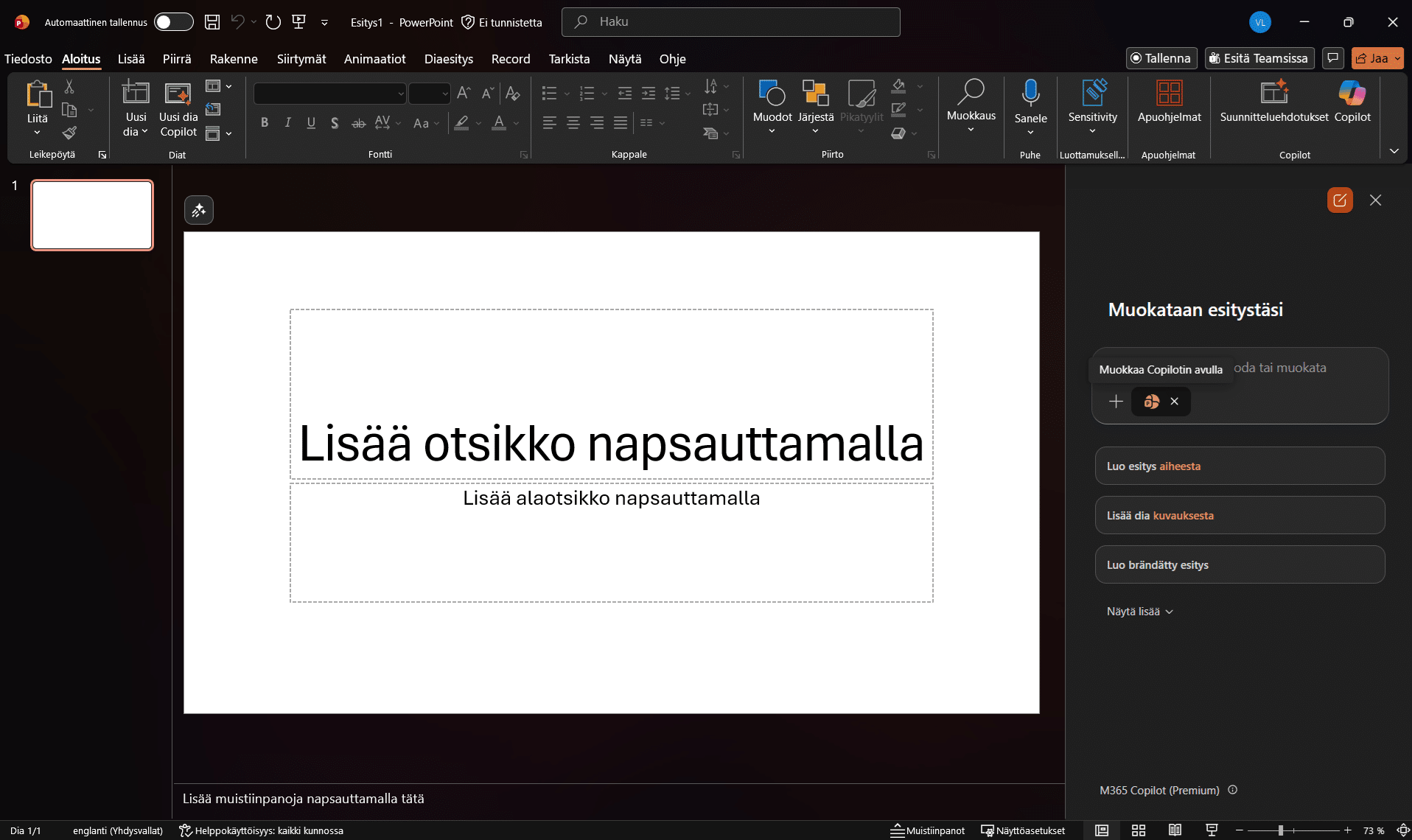Toggle Automaattinen tallennus switch
1412x840 pixels.
point(173,22)
